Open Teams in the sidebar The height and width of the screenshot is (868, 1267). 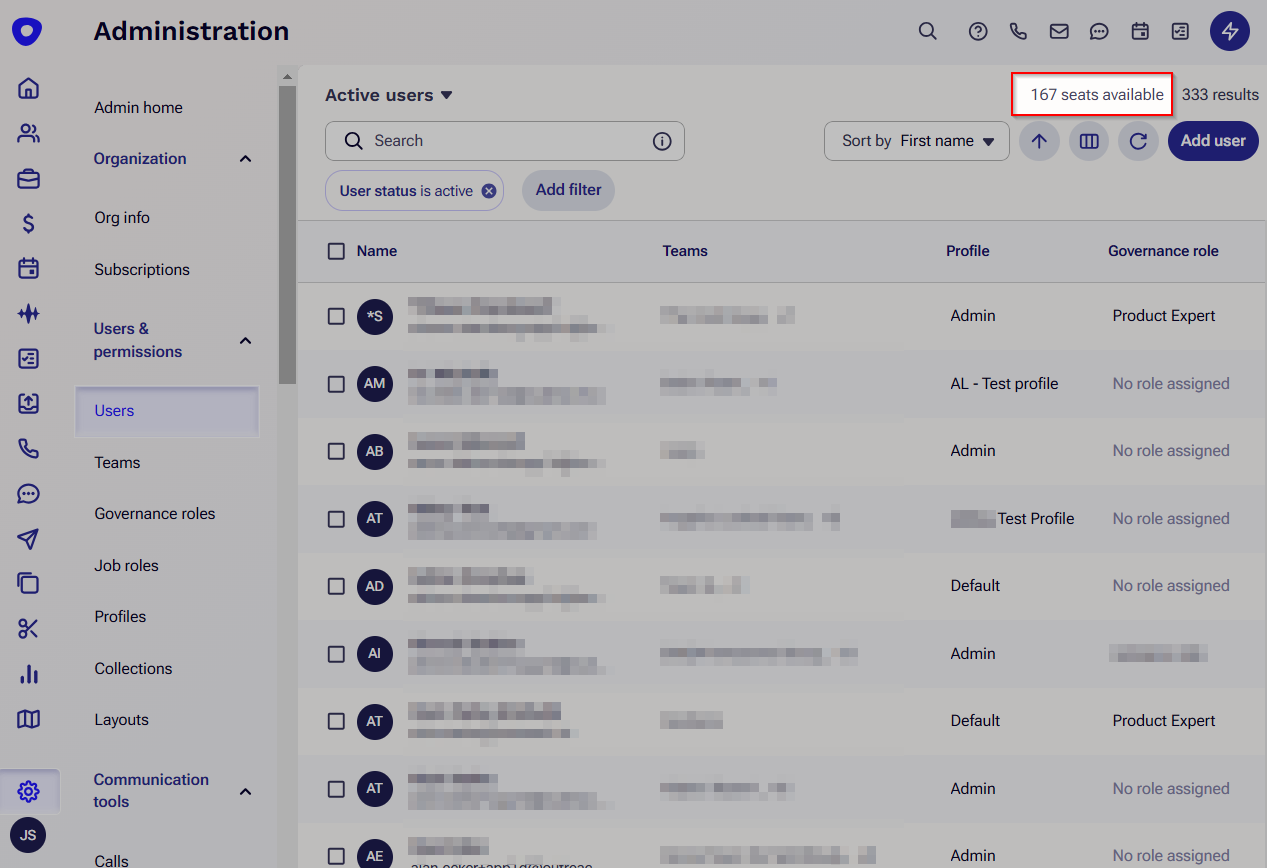click(117, 463)
